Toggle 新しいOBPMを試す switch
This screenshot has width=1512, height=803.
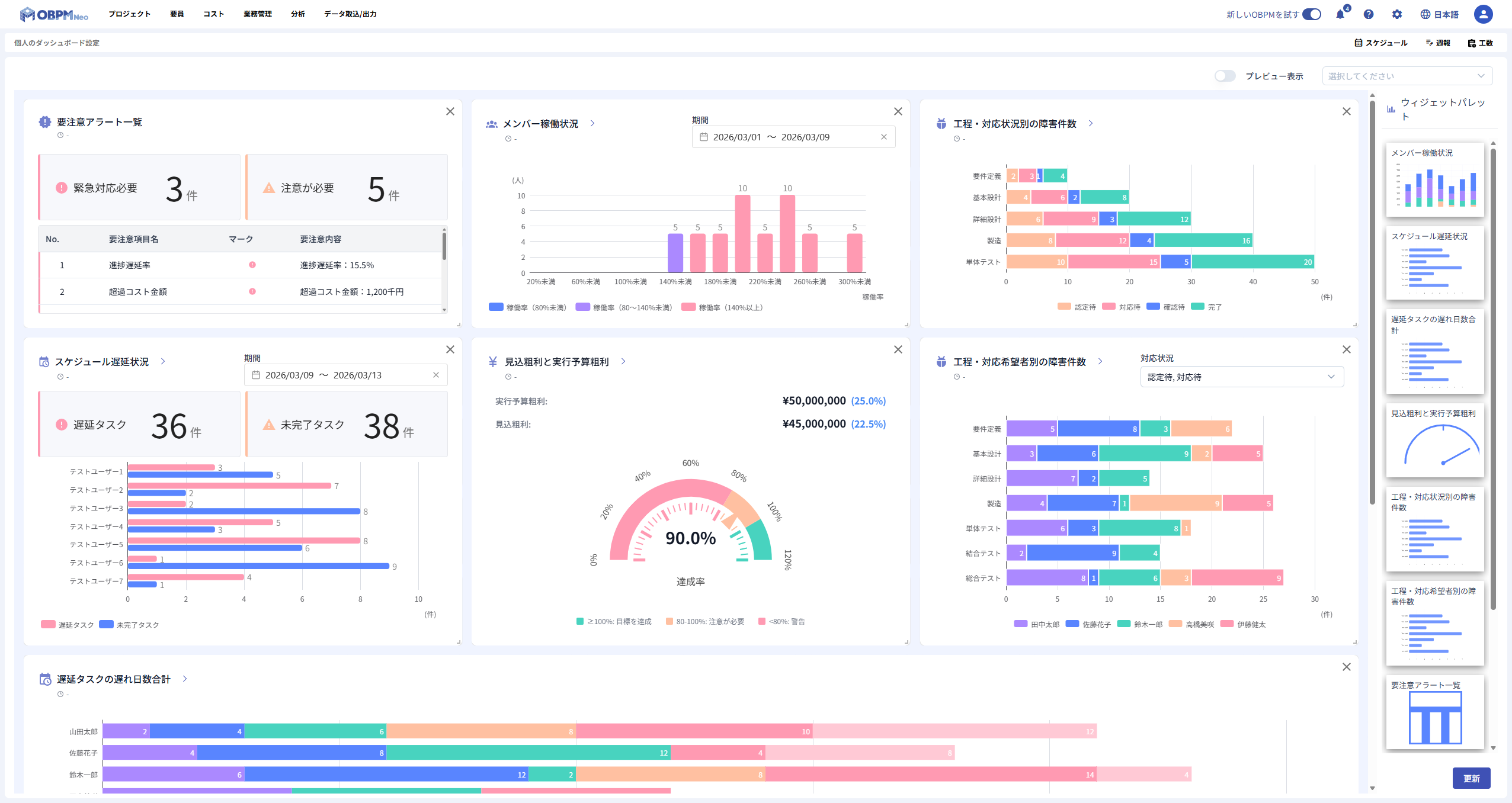[1312, 14]
